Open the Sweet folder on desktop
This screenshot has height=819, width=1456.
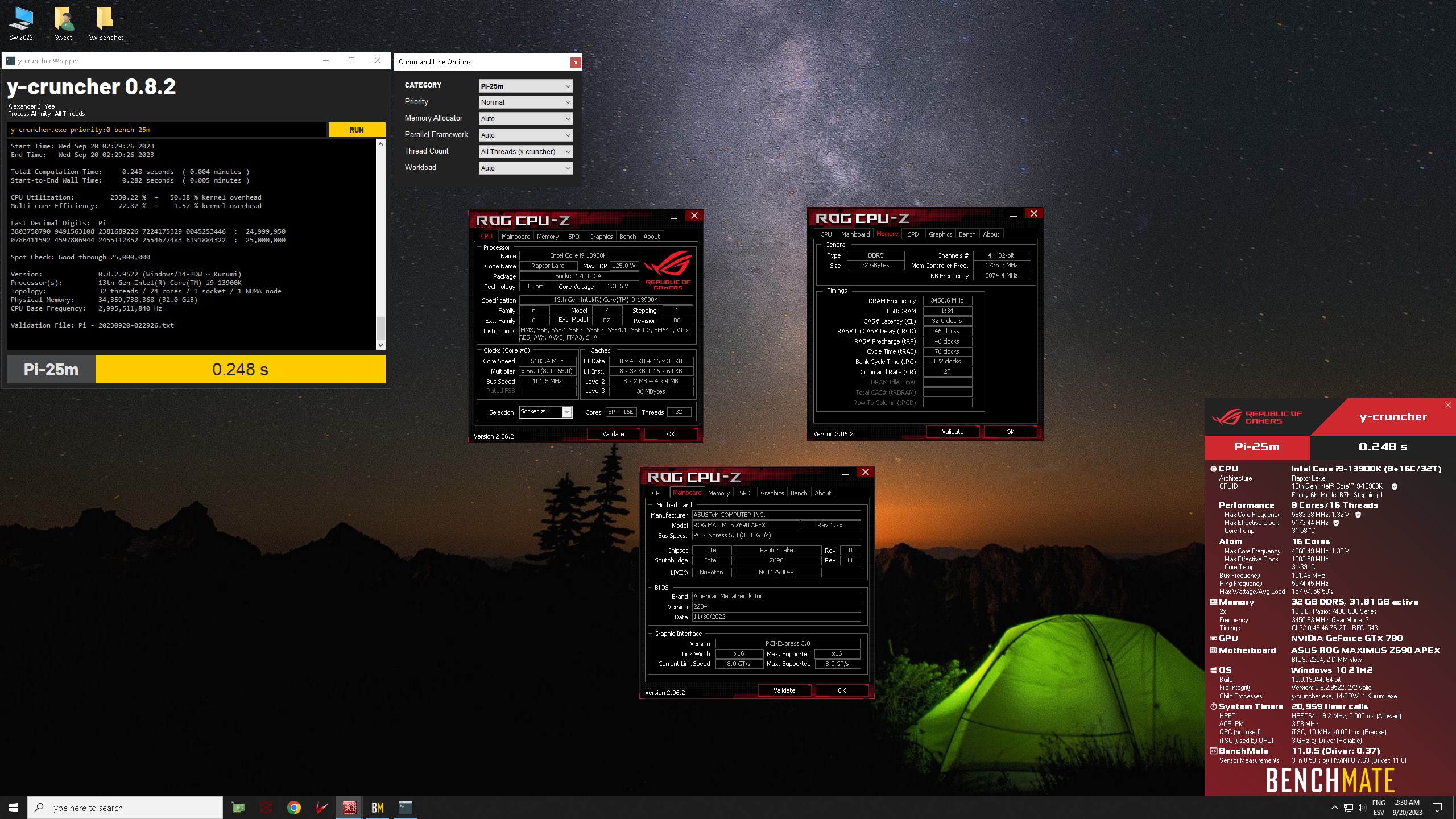click(x=64, y=24)
